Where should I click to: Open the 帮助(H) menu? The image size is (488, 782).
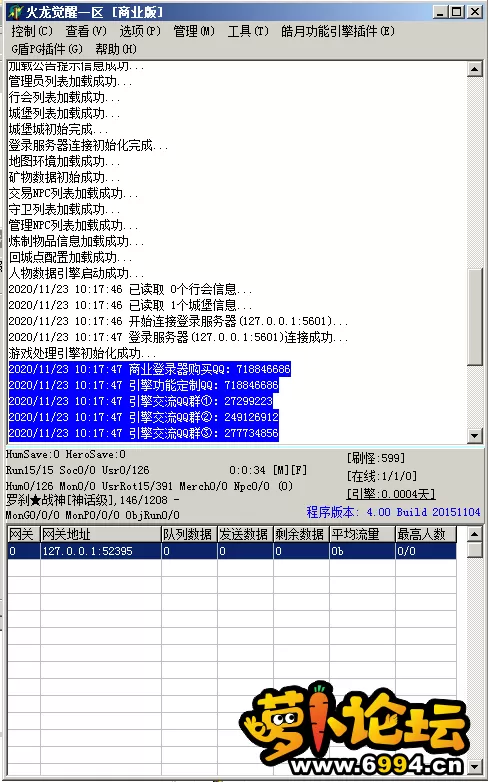coord(116,49)
